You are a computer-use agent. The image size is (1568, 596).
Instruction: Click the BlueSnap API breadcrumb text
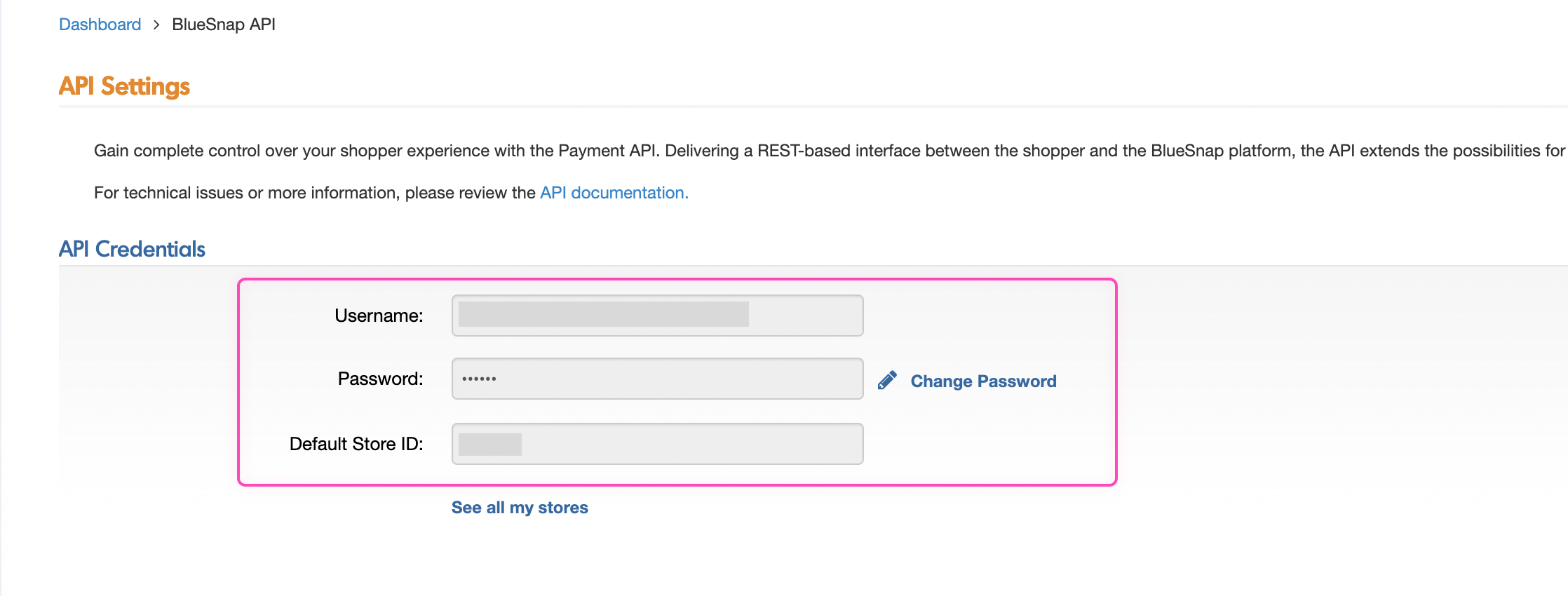[224, 25]
